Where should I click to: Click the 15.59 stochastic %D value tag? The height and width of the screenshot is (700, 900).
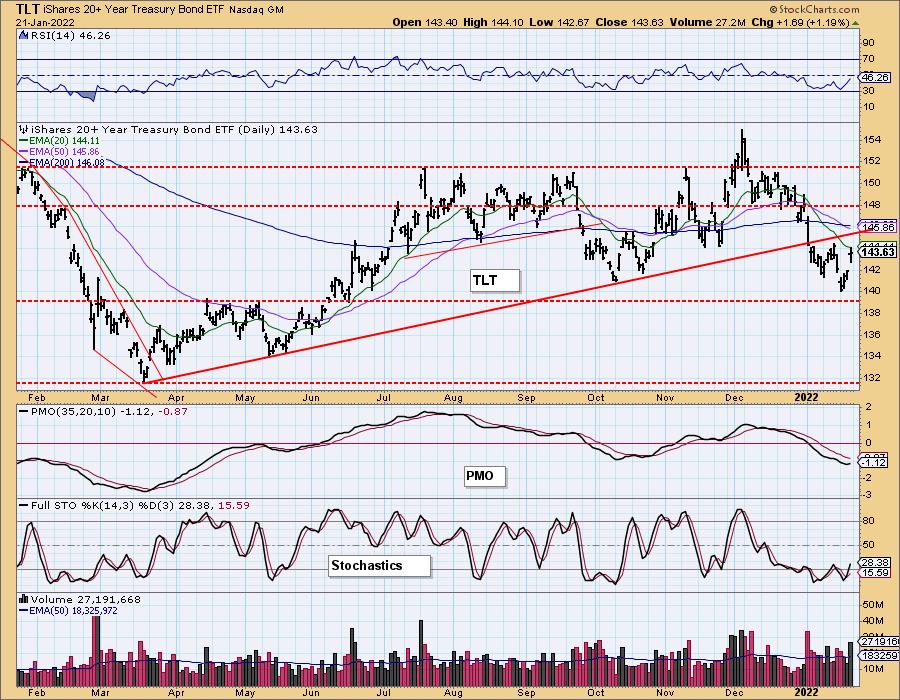(876, 573)
